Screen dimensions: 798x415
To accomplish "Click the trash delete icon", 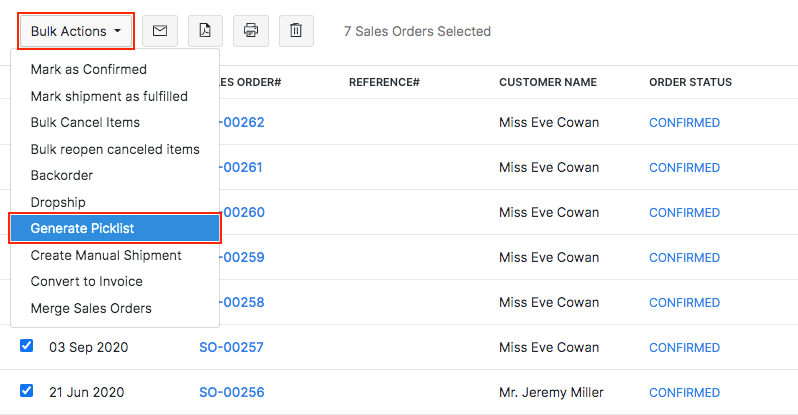I will [296, 31].
